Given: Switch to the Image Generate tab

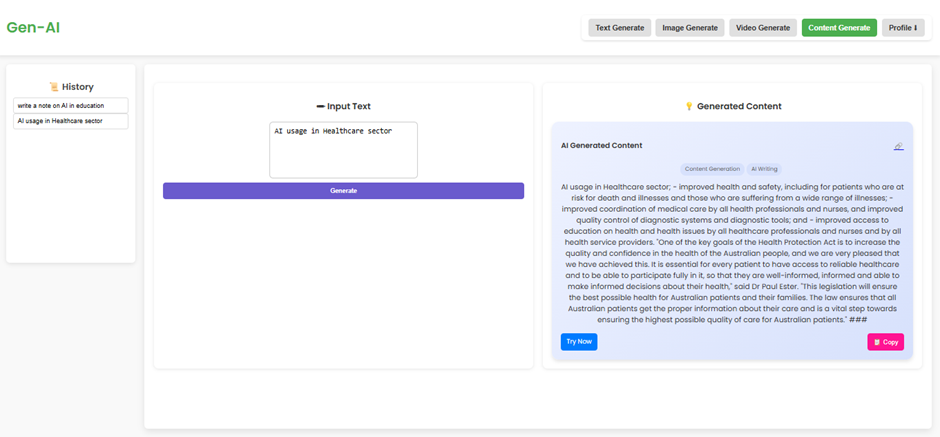Looking at the screenshot, I should (x=690, y=28).
